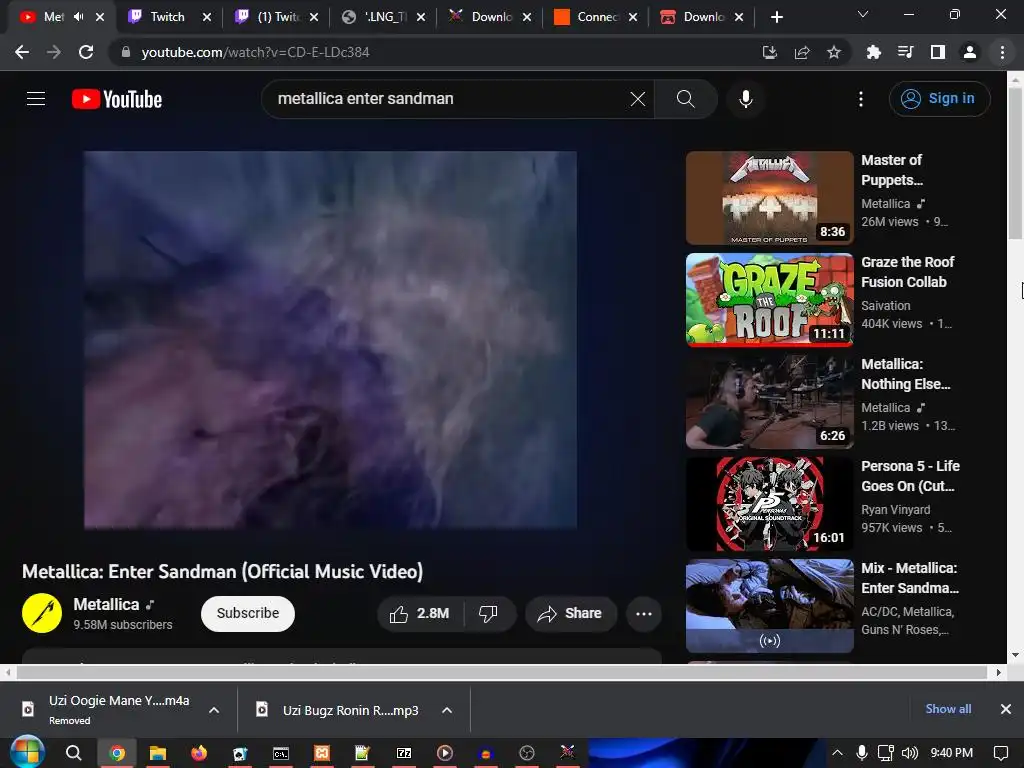Open the 9:40 PM clock
This screenshot has height=768, width=1024.
click(952, 753)
